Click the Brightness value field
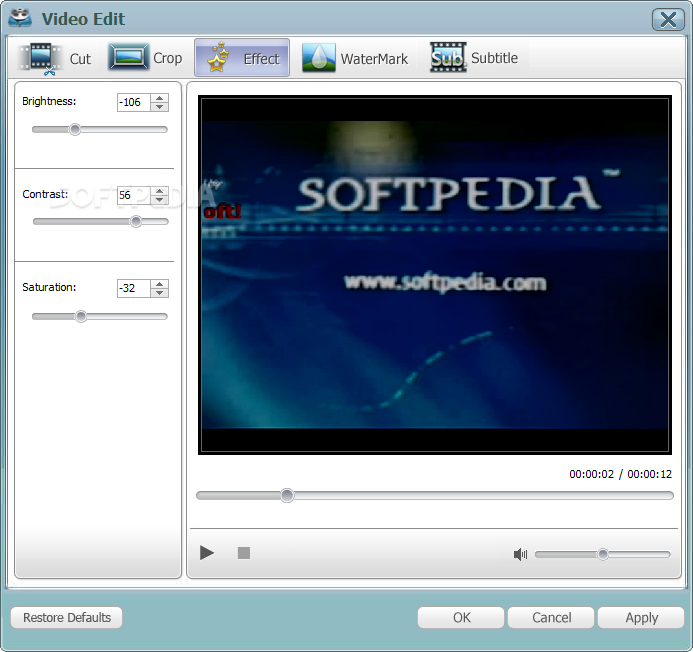This screenshot has width=693, height=652. pos(133,102)
